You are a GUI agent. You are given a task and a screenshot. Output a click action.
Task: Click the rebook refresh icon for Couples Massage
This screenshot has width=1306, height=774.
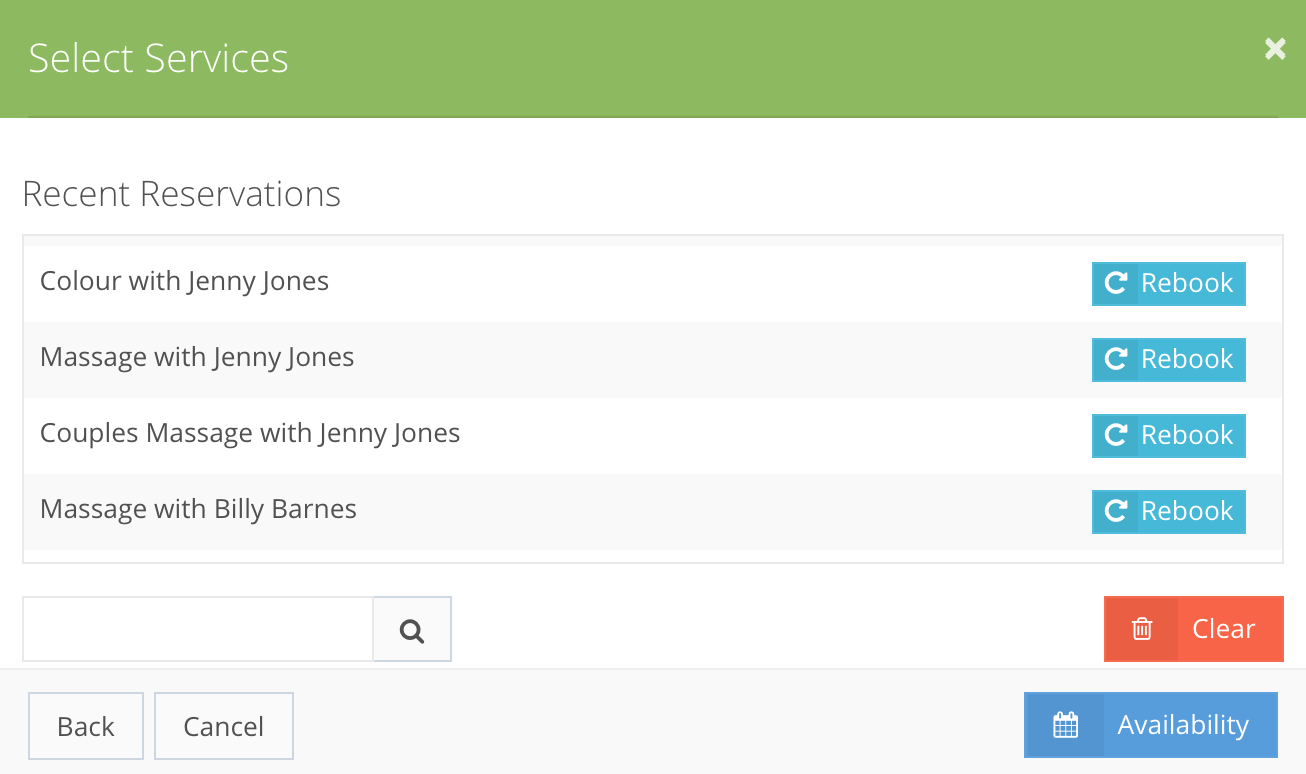1115,435
